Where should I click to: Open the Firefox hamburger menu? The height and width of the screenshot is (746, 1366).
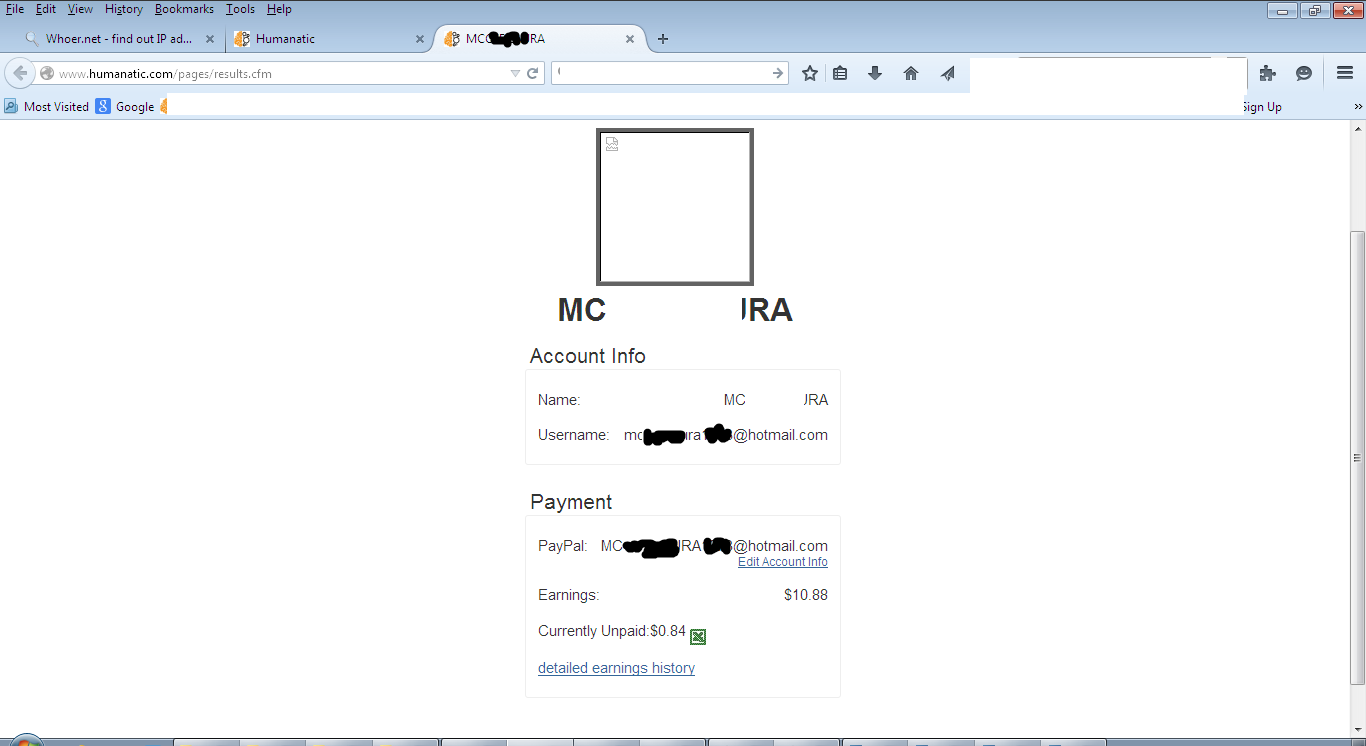point(1345,73)
